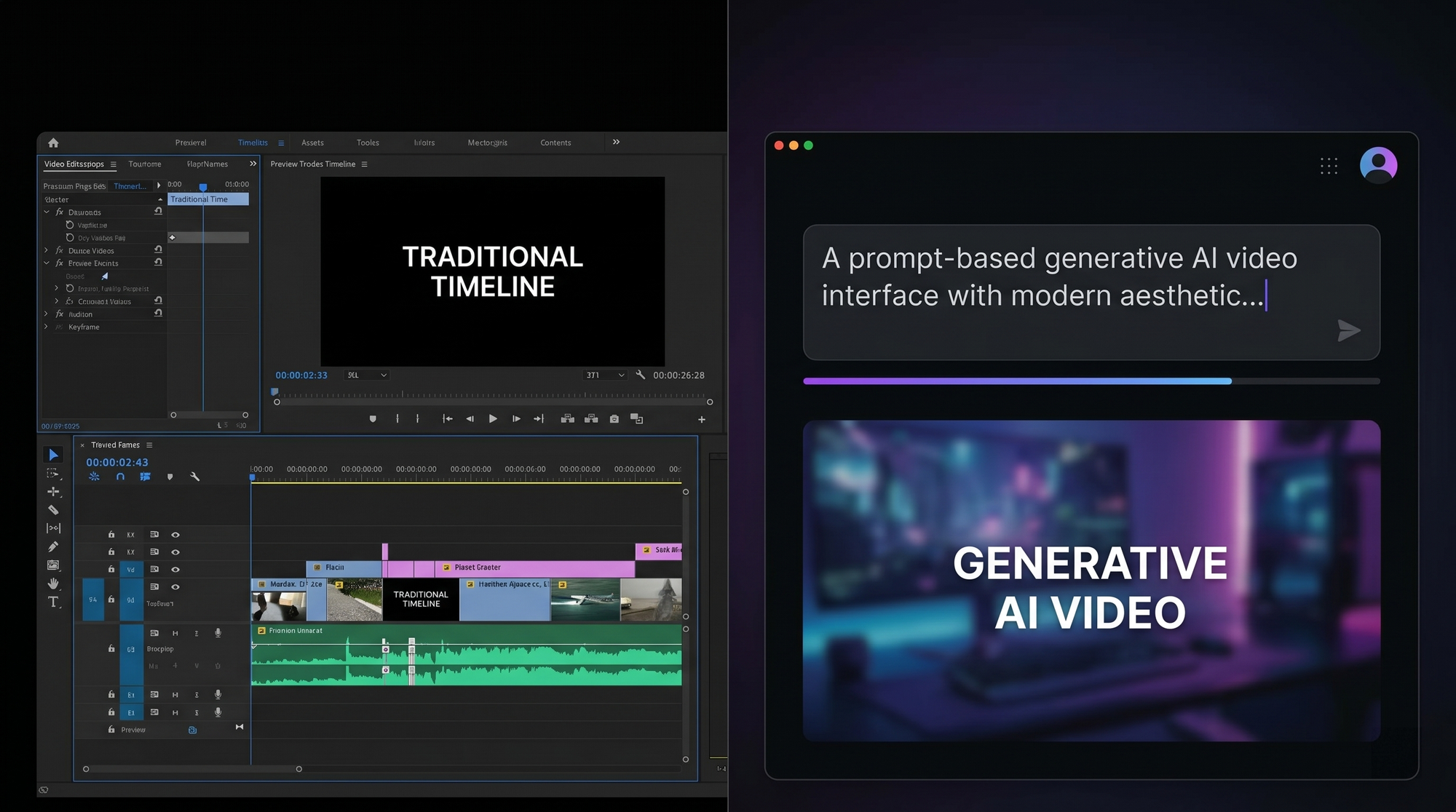This screenshot has width=1456, height=812.
Task: Click the Home icon
Action: [53, 143]
